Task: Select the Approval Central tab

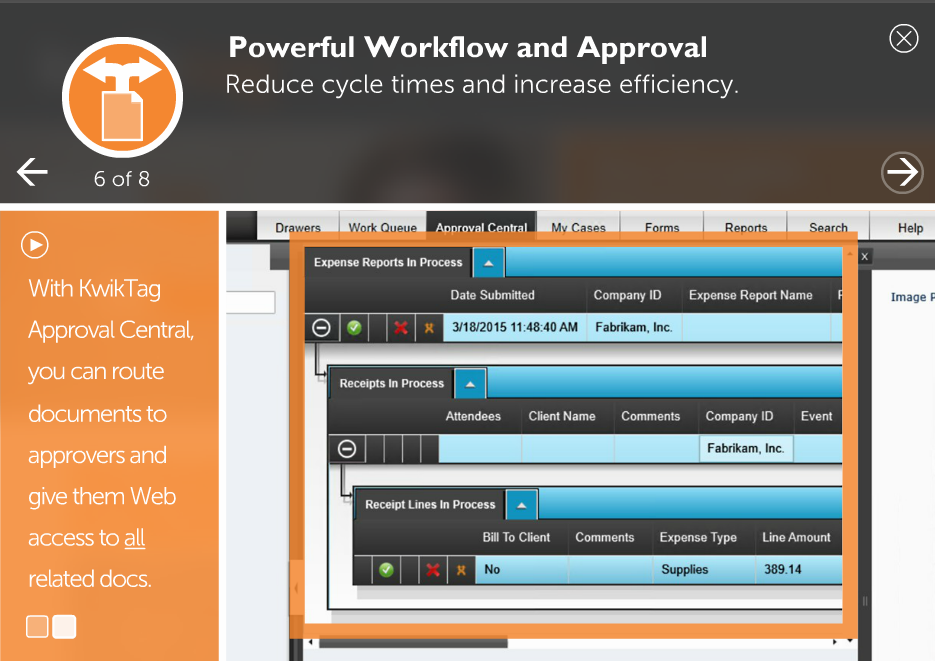Action: point(481,227)
